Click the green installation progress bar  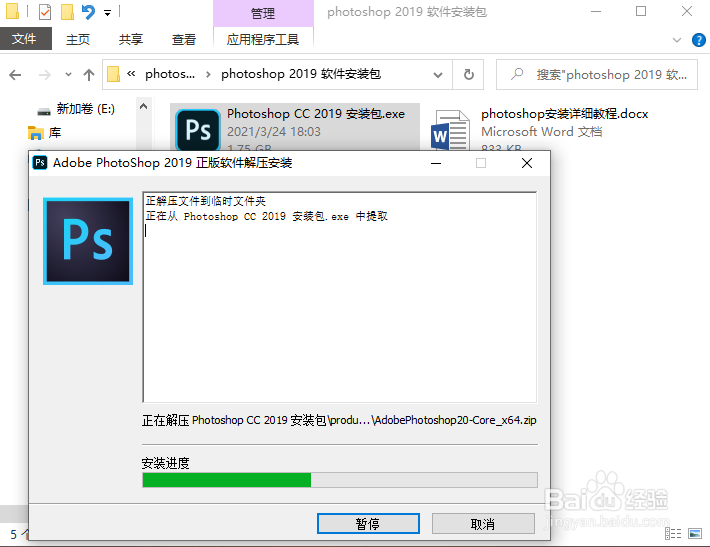point(340,480)
